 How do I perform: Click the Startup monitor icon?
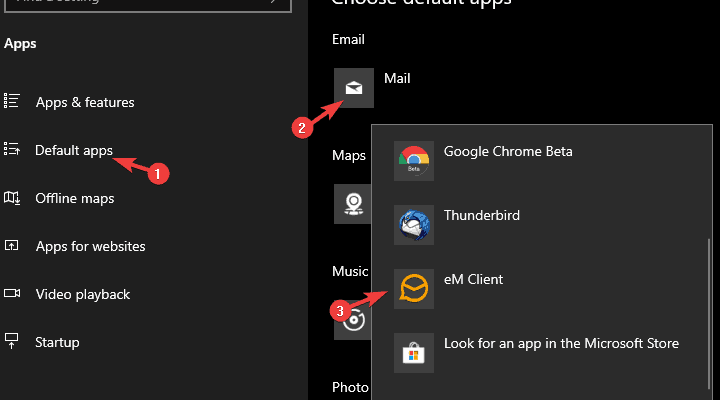pos(11,341)
